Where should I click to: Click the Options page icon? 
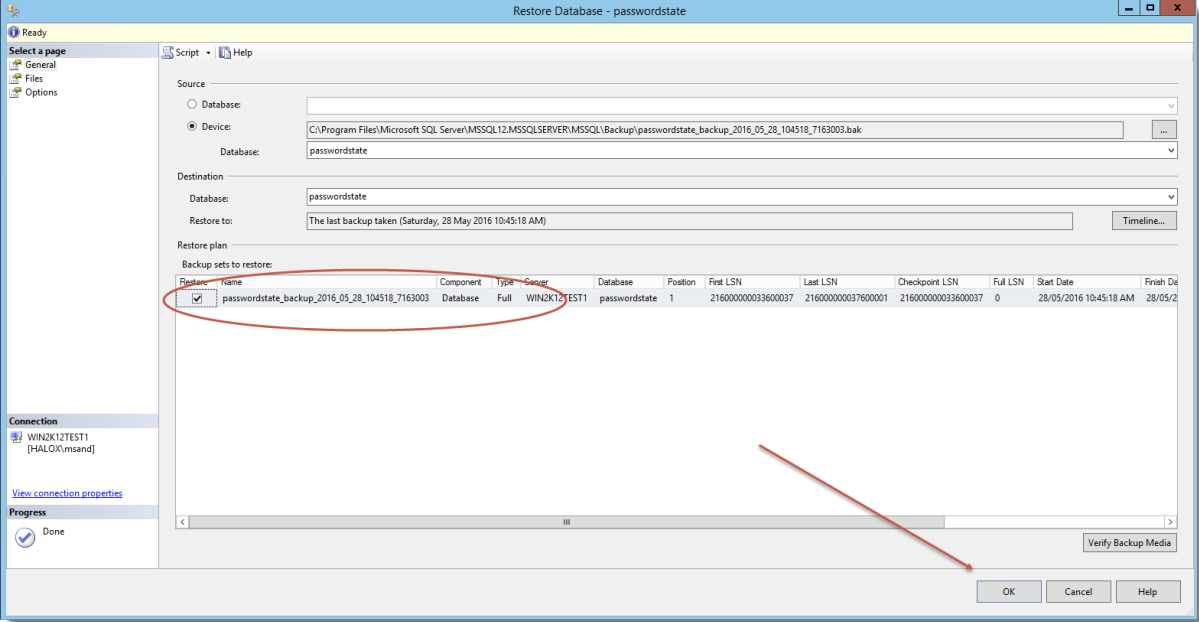(15, 93)
